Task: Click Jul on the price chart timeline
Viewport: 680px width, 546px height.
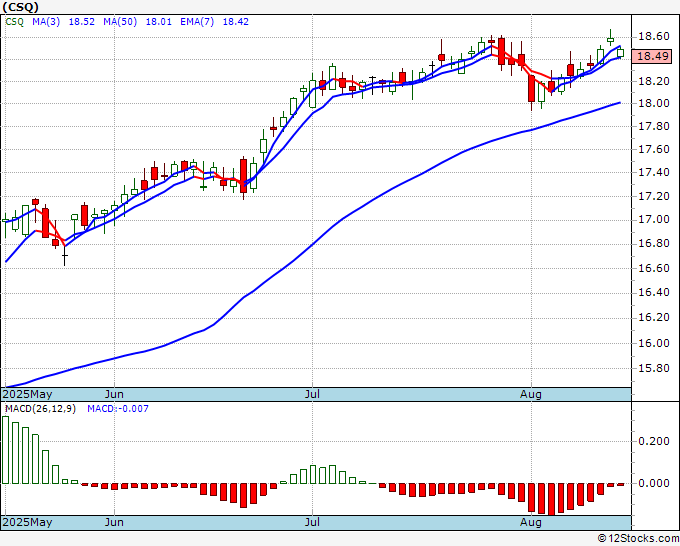Action: pyautogui.click(x=312, y=394)
